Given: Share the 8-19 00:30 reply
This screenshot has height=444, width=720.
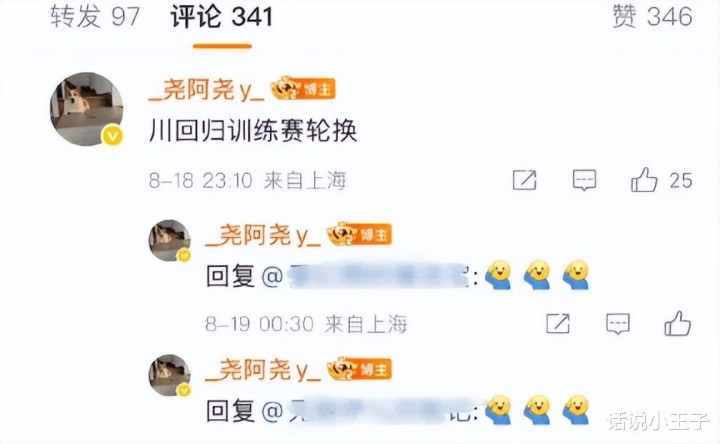Looking at the screenshot, I should point(558,324).
